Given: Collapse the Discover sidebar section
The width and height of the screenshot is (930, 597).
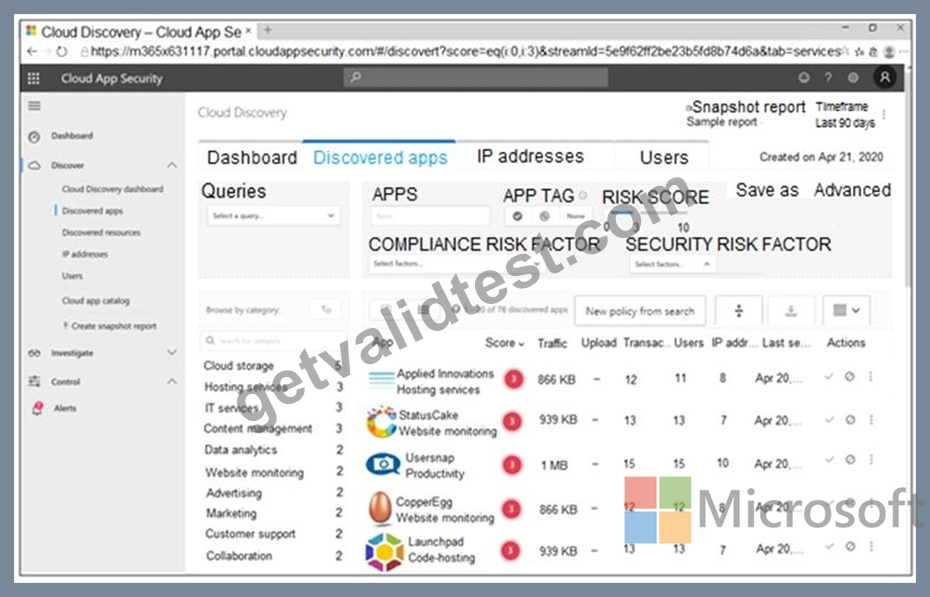Looking at the screenshot, I should 172,165.
